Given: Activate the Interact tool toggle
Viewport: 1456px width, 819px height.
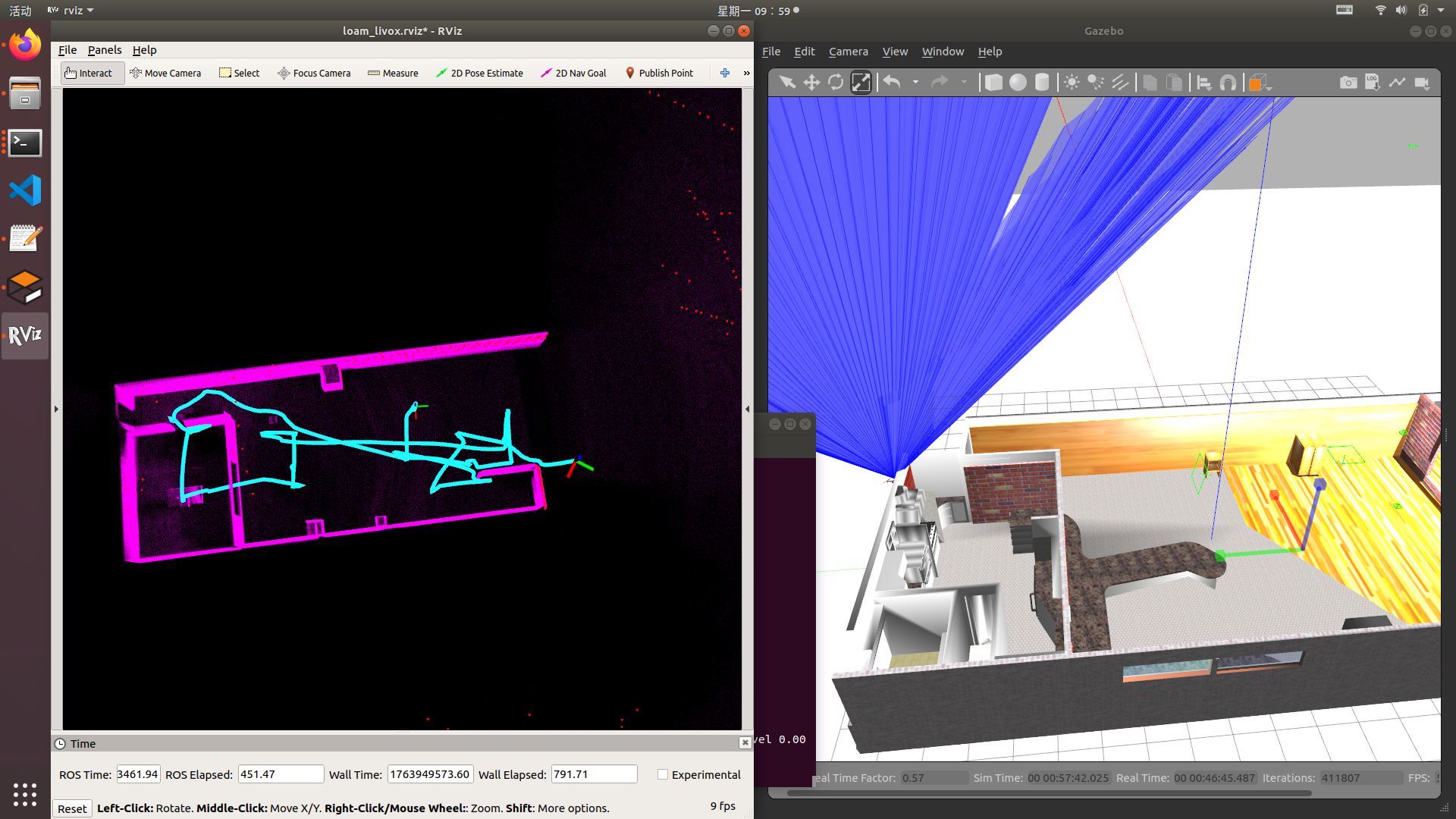Looking at the screenshot, I should click(89, 73).
